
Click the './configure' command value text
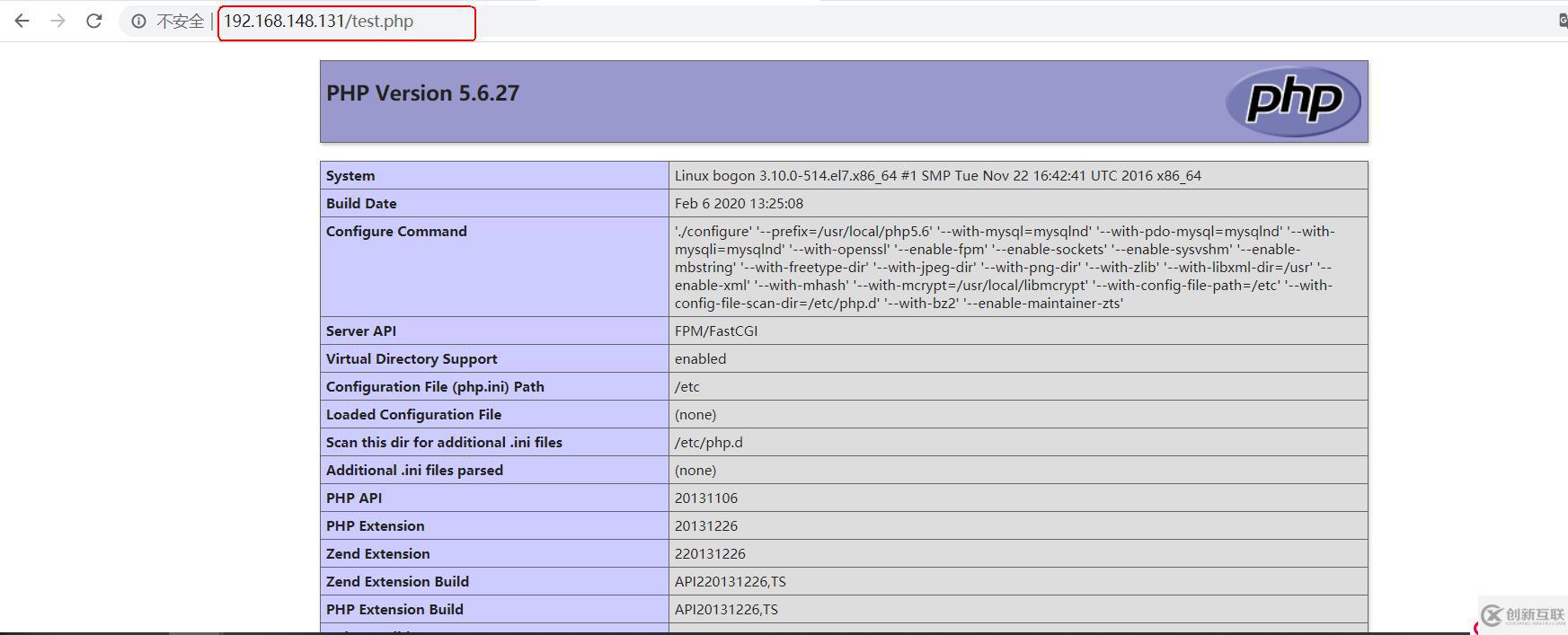(1005, 267)
